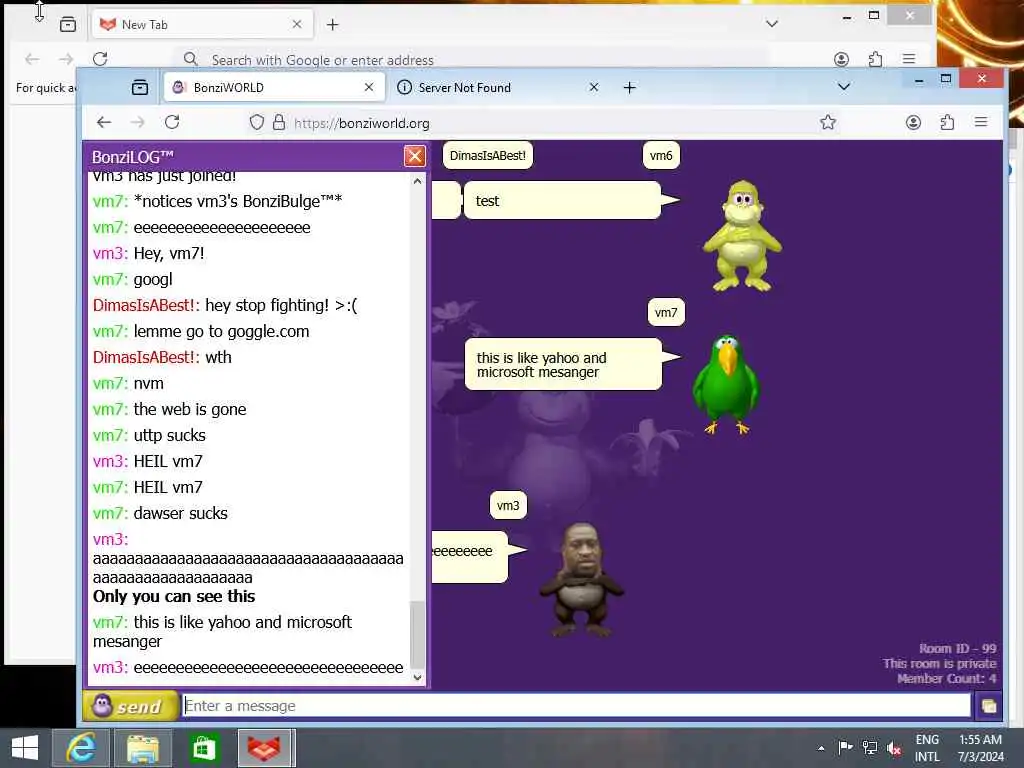
Task: Click the forward arrow in BonziWORLD window
Action: 137,122
